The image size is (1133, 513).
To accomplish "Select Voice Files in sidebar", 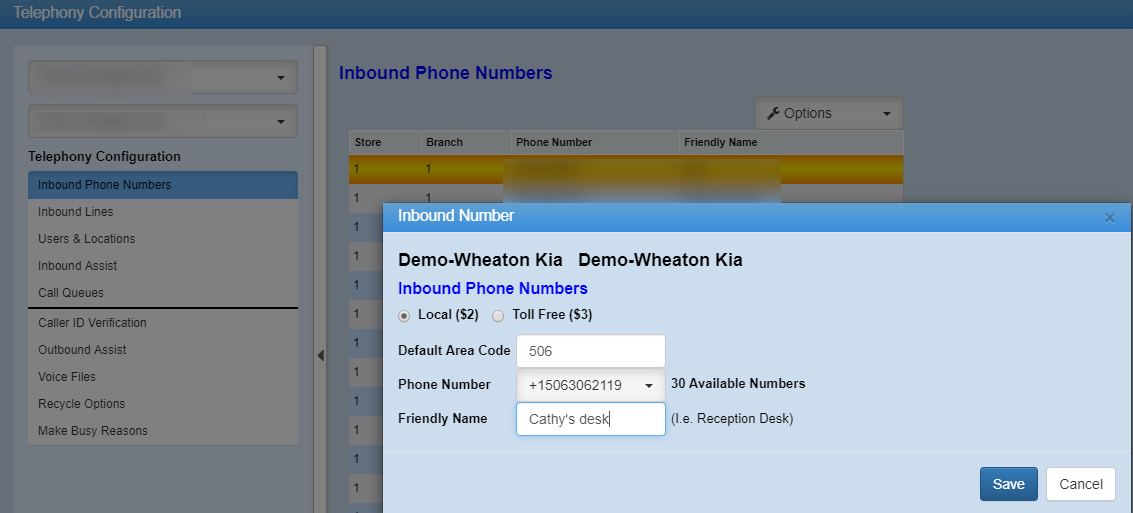I will [67, 377].
